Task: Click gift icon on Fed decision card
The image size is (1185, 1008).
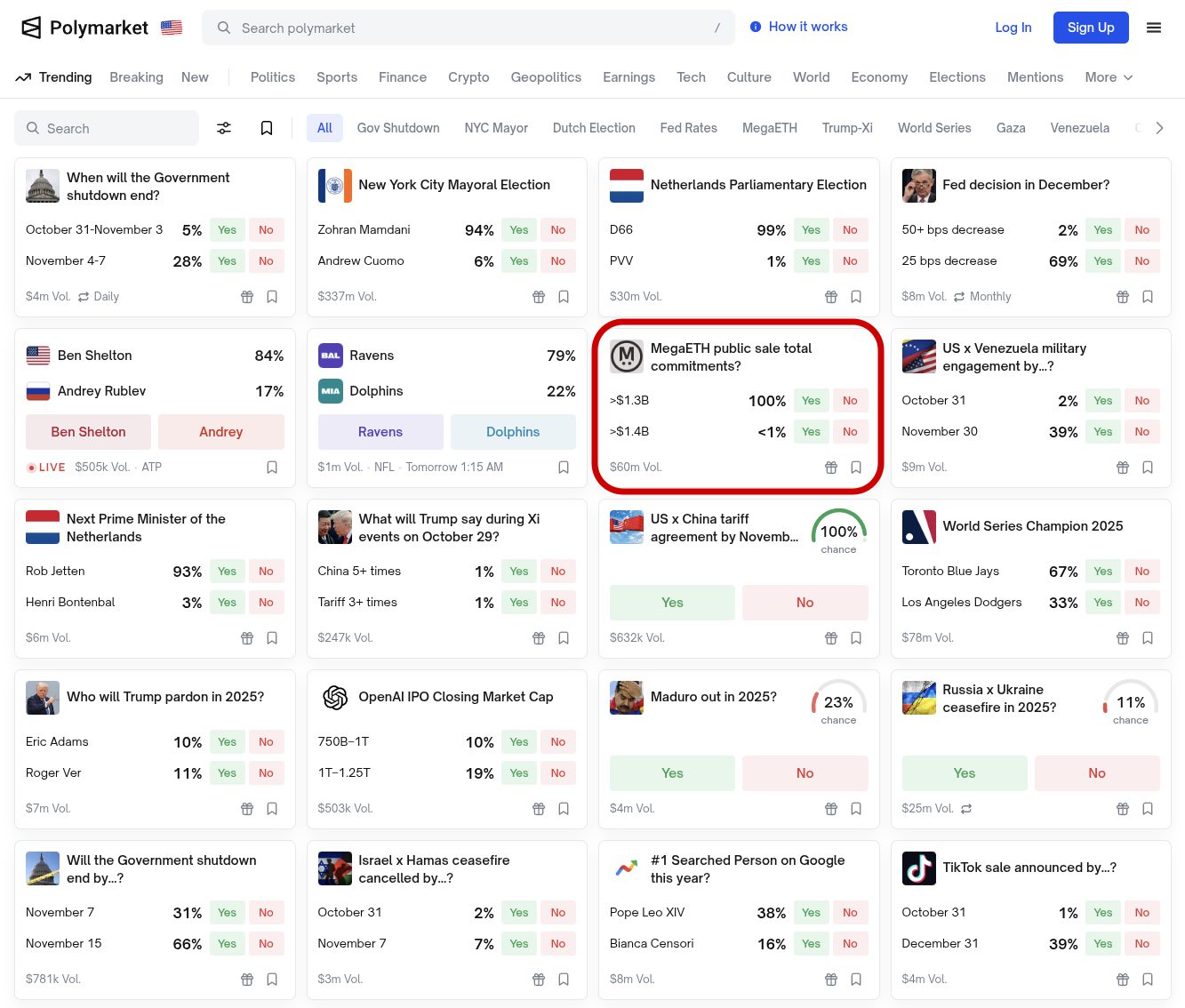Action: (x=1123, y=297)
